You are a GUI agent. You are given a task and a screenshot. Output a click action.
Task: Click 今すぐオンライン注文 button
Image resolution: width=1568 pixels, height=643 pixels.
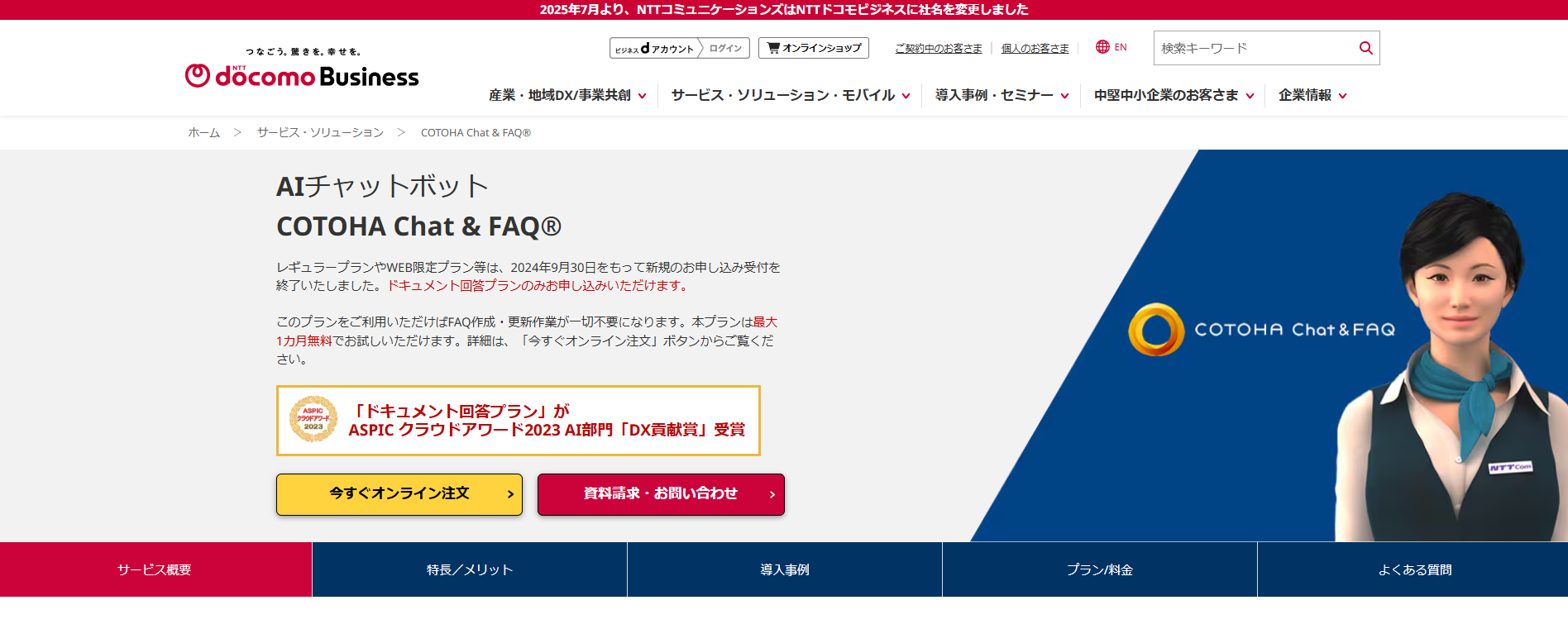399,494
